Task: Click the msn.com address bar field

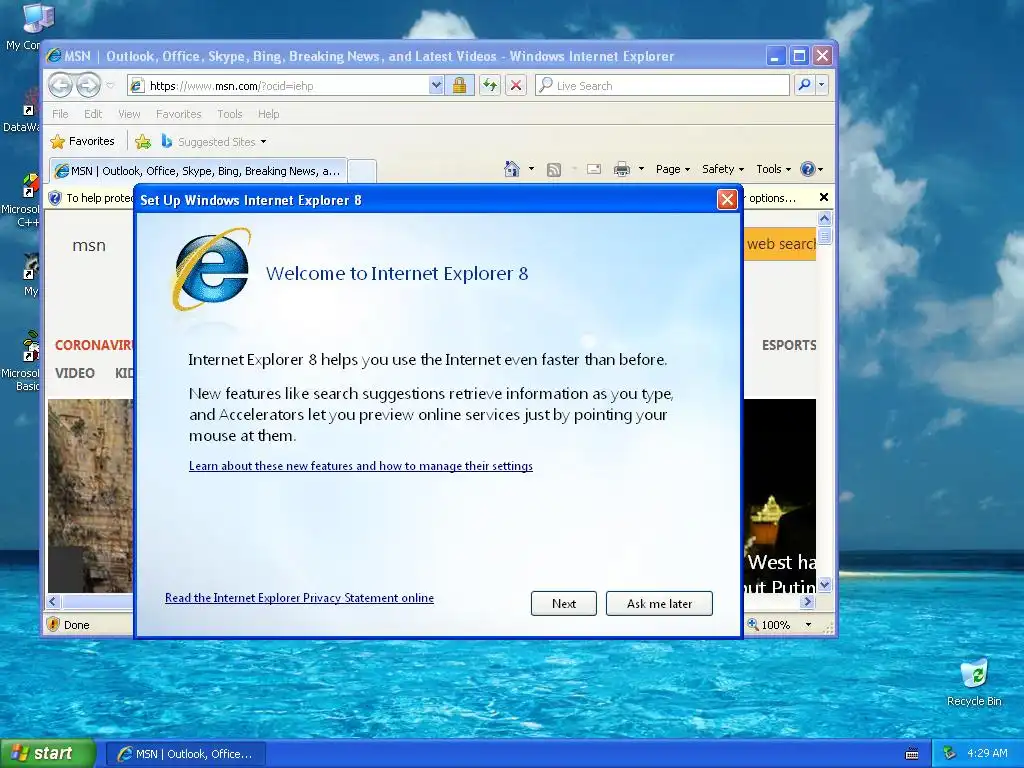Action: (x=279, y=86)
